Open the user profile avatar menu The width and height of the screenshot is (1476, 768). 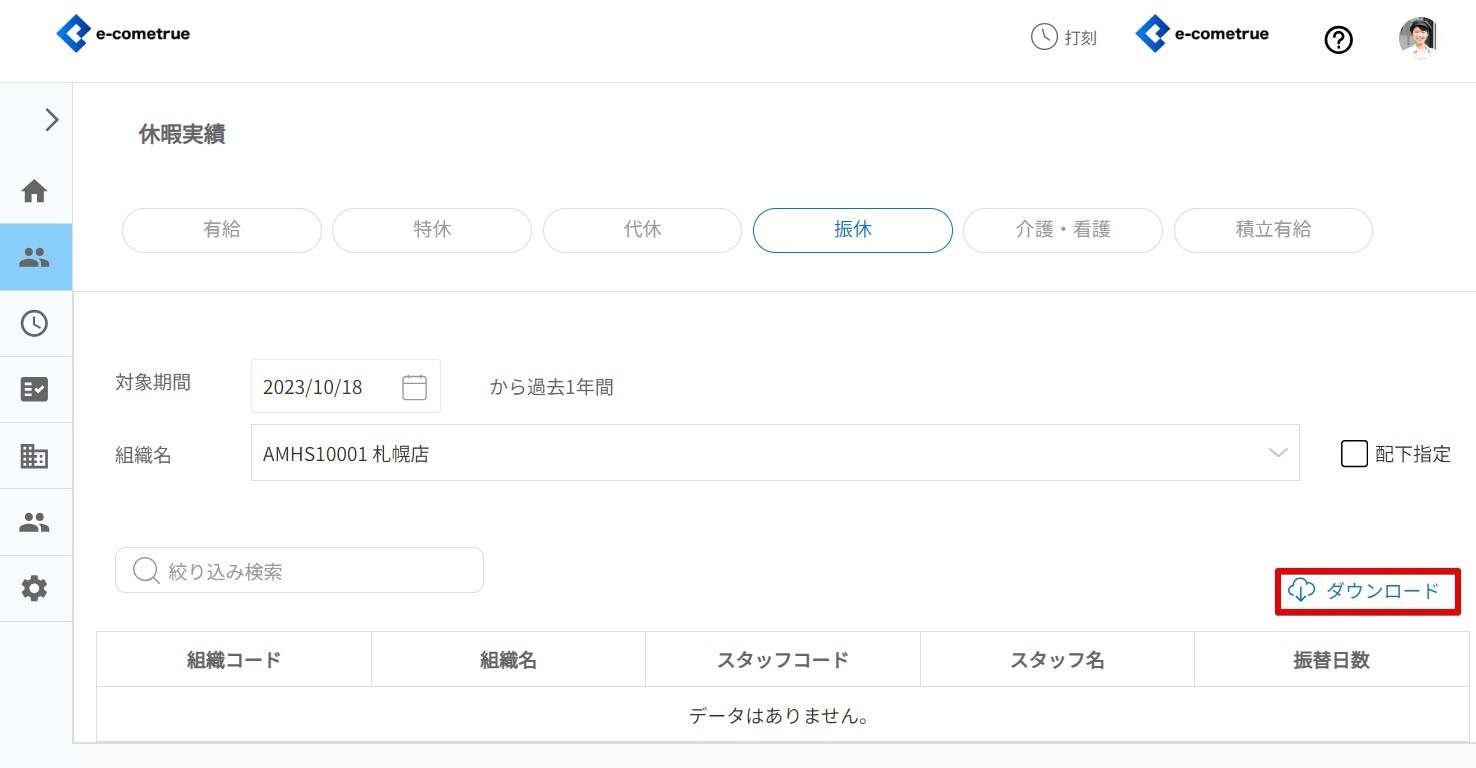1417,38
